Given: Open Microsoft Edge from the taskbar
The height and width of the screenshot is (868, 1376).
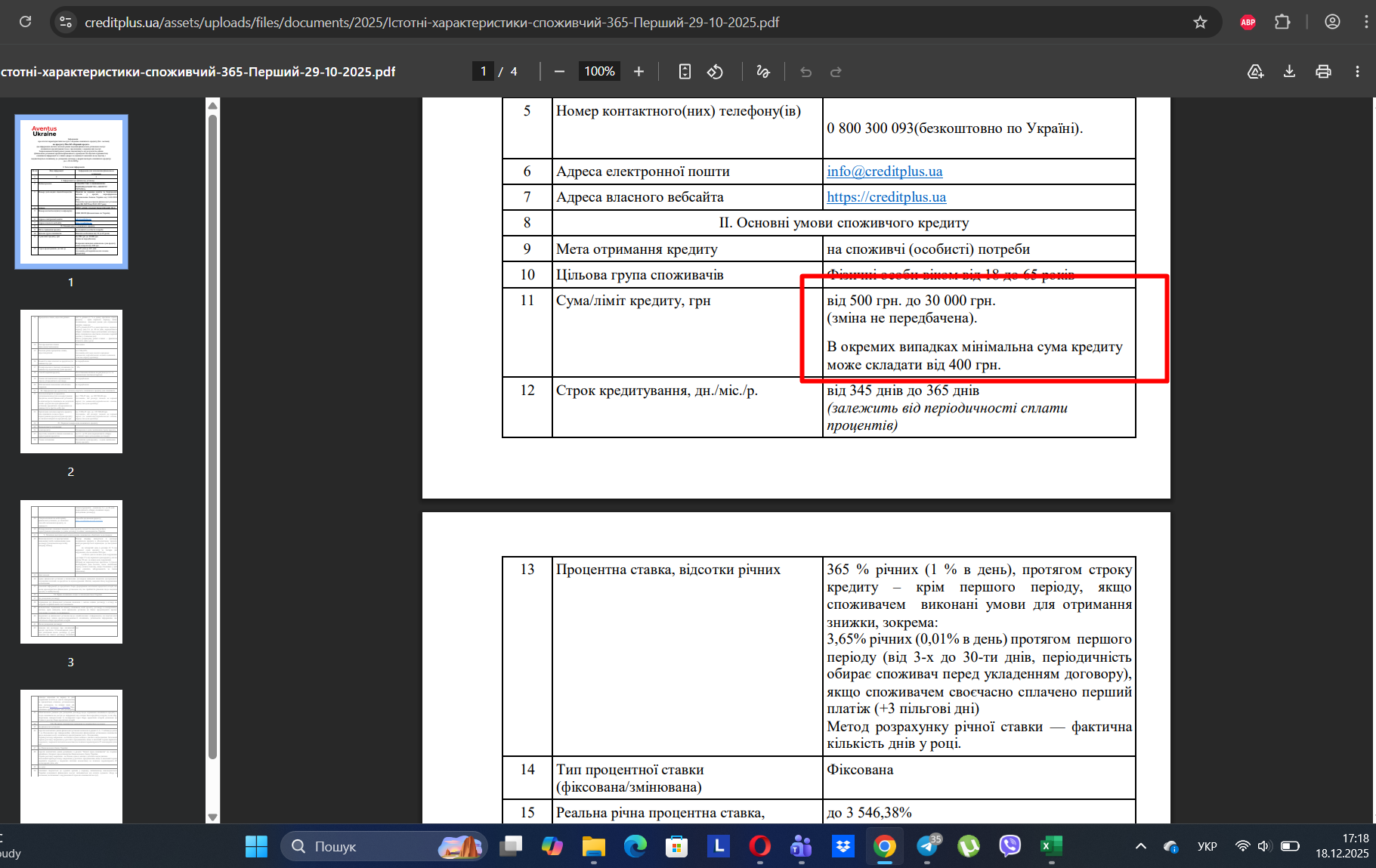Looking at the screenshot, I should click(x=635, y=846).
